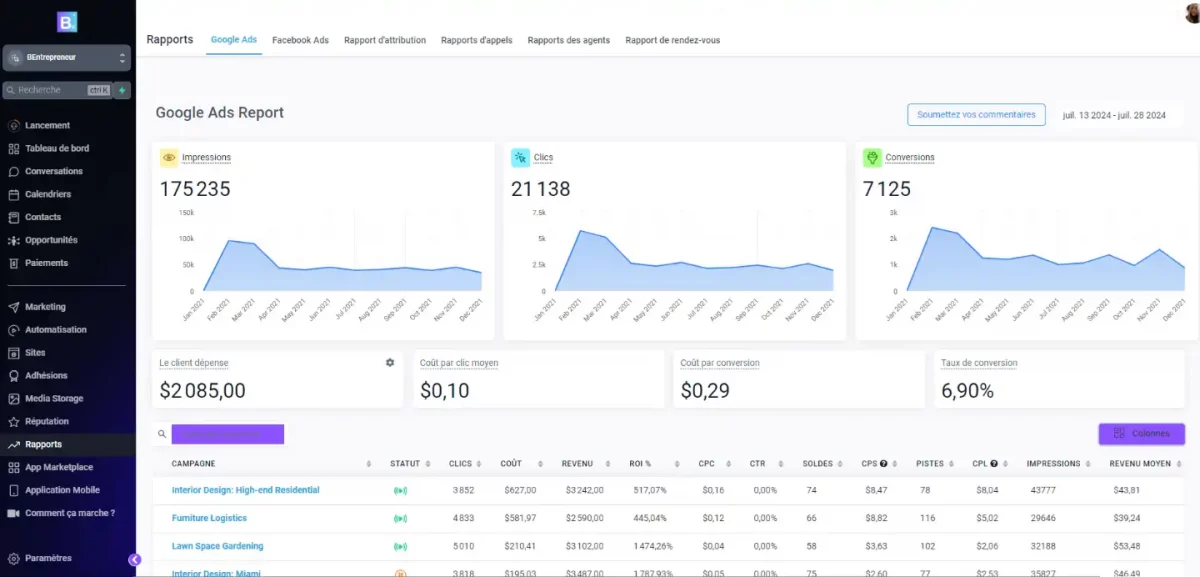Open Calendriers in the sidebar

48,194
